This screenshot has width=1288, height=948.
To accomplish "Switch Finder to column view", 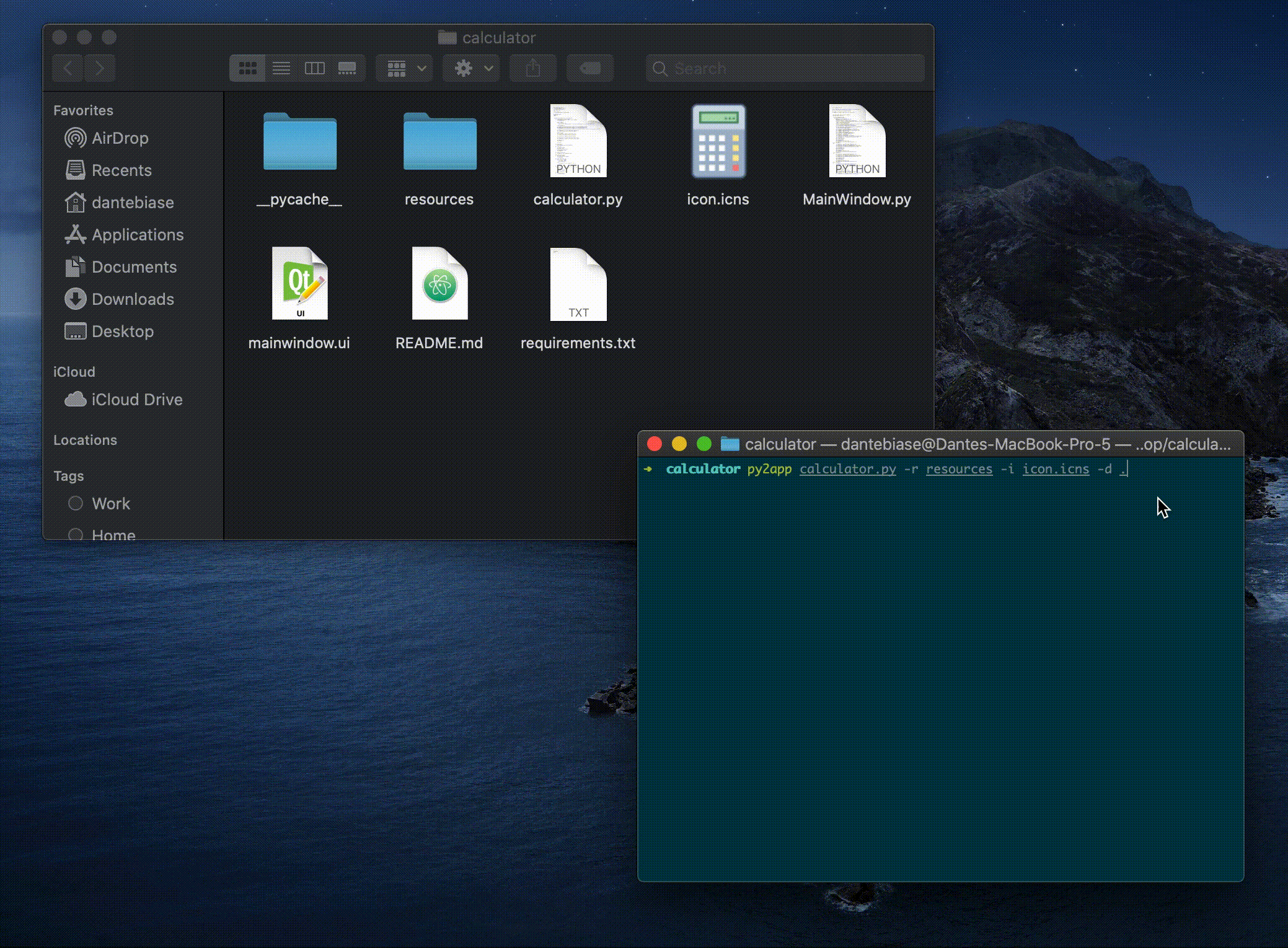I will click(x=314, y=68).
